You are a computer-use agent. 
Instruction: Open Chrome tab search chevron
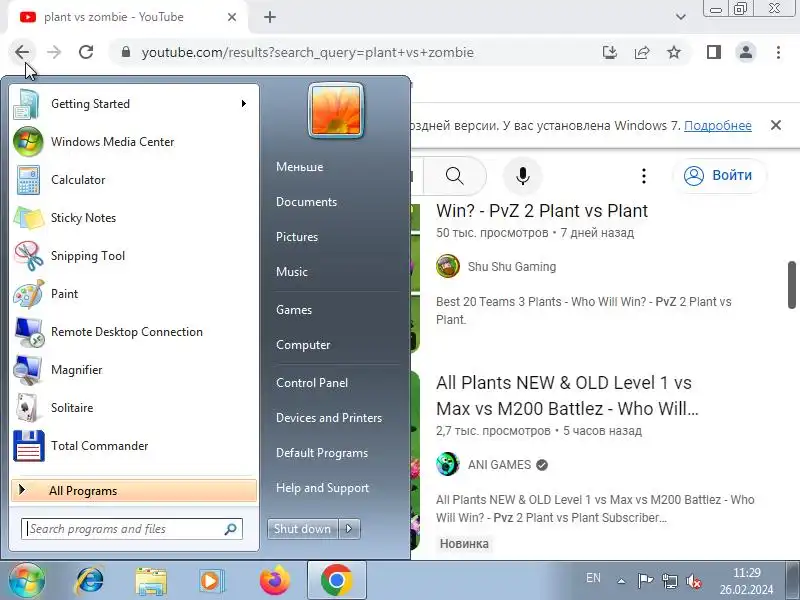pyautogui.click(x=681, y=17)
